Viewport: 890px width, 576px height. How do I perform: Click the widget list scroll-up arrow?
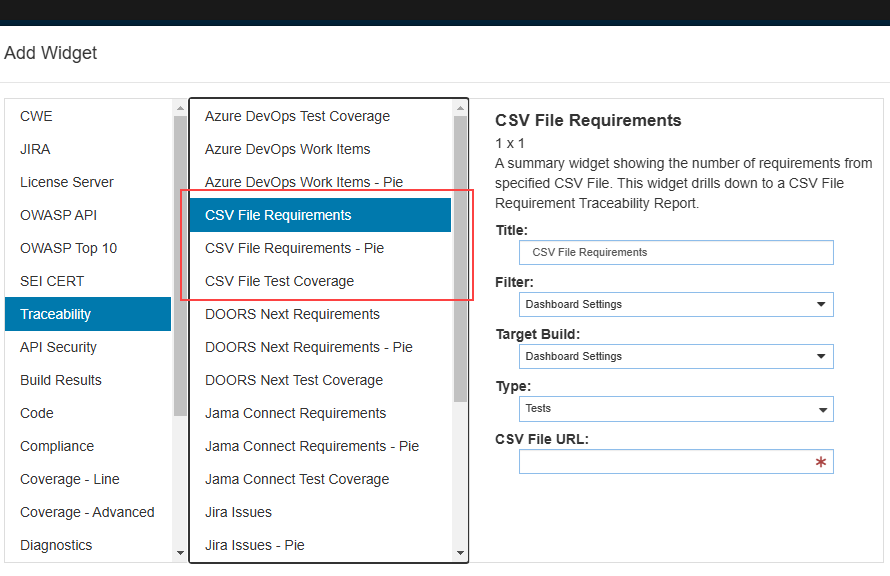pyautogui.click(x=460, y=108)
